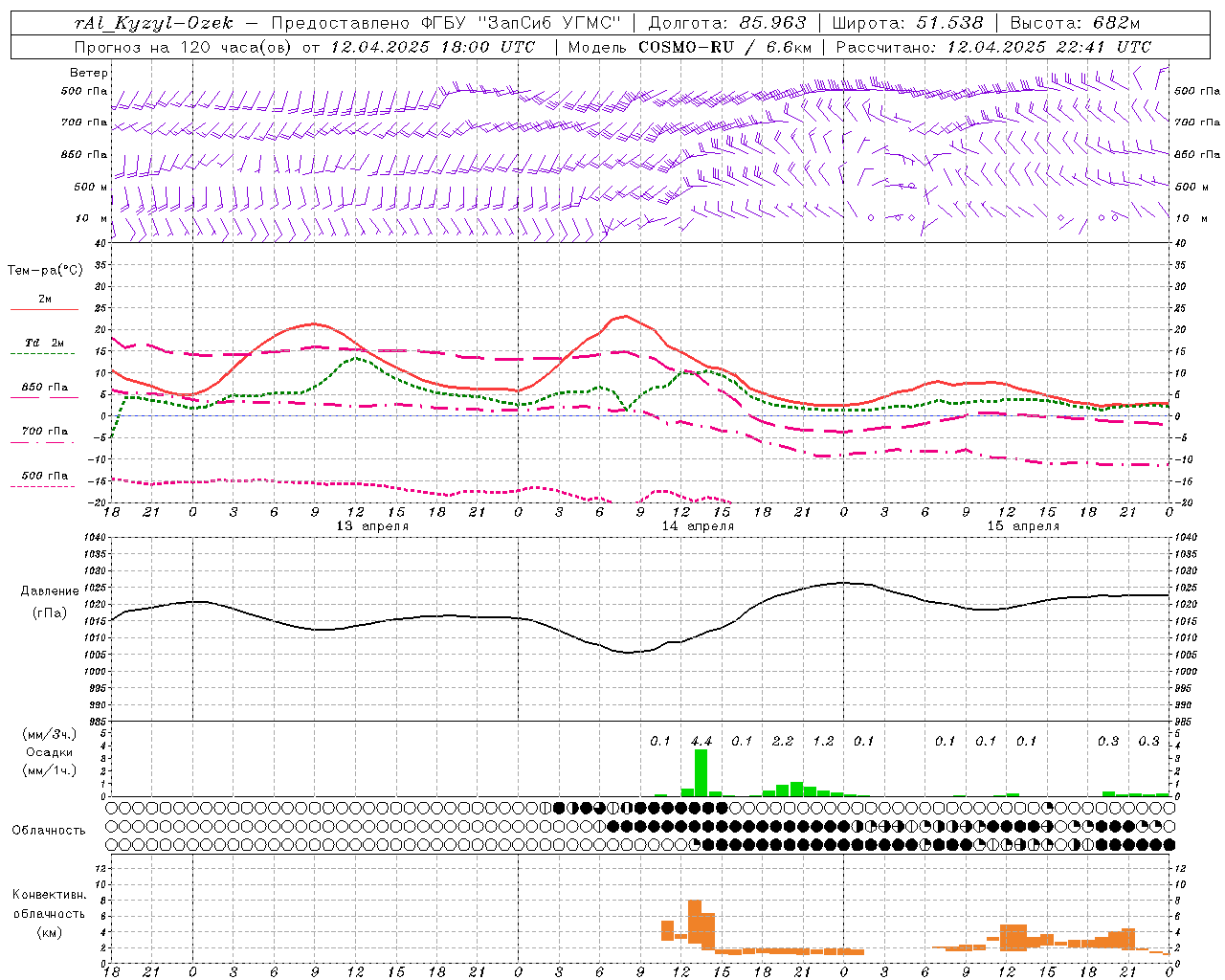Select the 'Долгота: 85.963' longitude field
Image resolution: width=1225 pixels, height=980 pixels.
pyautogui.click(x=727, y=23)
